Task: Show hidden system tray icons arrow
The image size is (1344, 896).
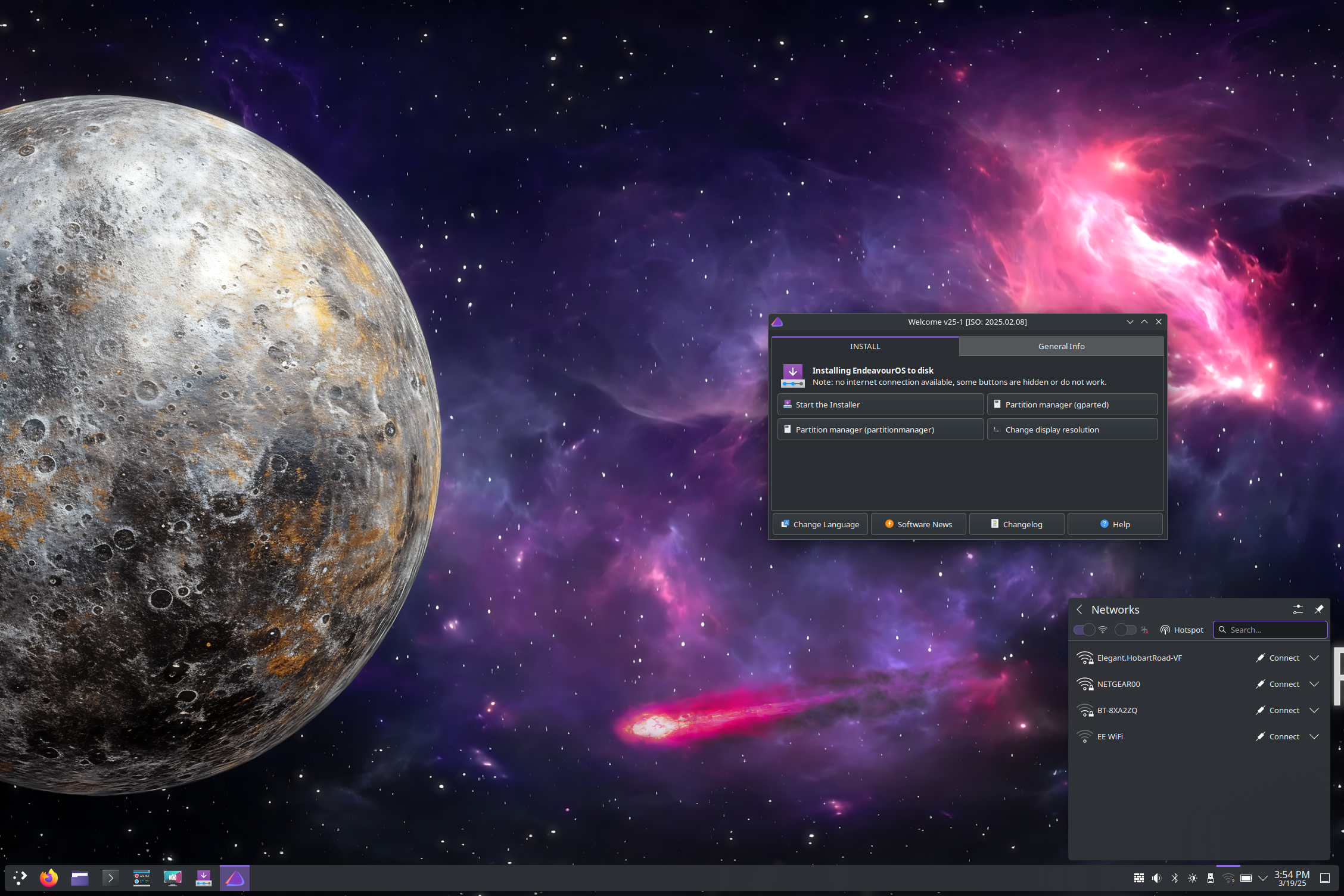Action: click(1262, 878)
